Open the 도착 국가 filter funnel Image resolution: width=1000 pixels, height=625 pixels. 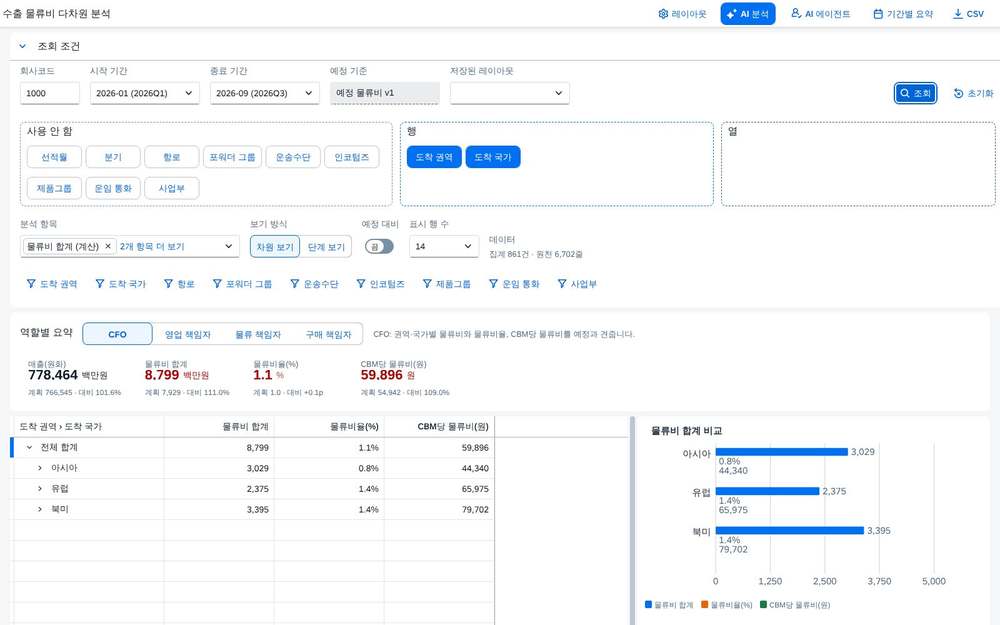pos(99,284)
